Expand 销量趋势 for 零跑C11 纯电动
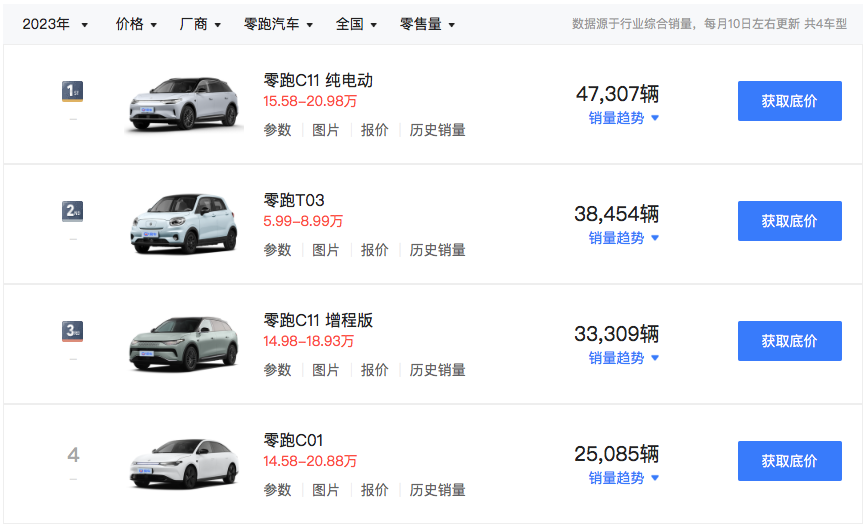The width and height of the screenshot is (866, 527). (623, 118)
